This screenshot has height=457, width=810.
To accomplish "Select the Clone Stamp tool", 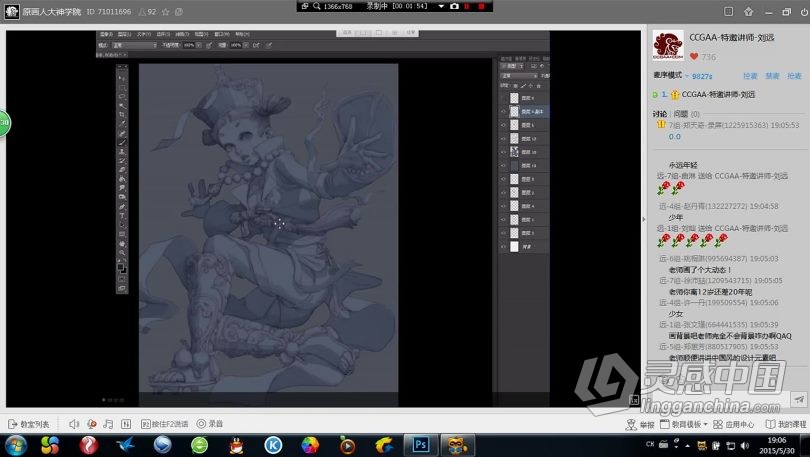I will [122, 152].
